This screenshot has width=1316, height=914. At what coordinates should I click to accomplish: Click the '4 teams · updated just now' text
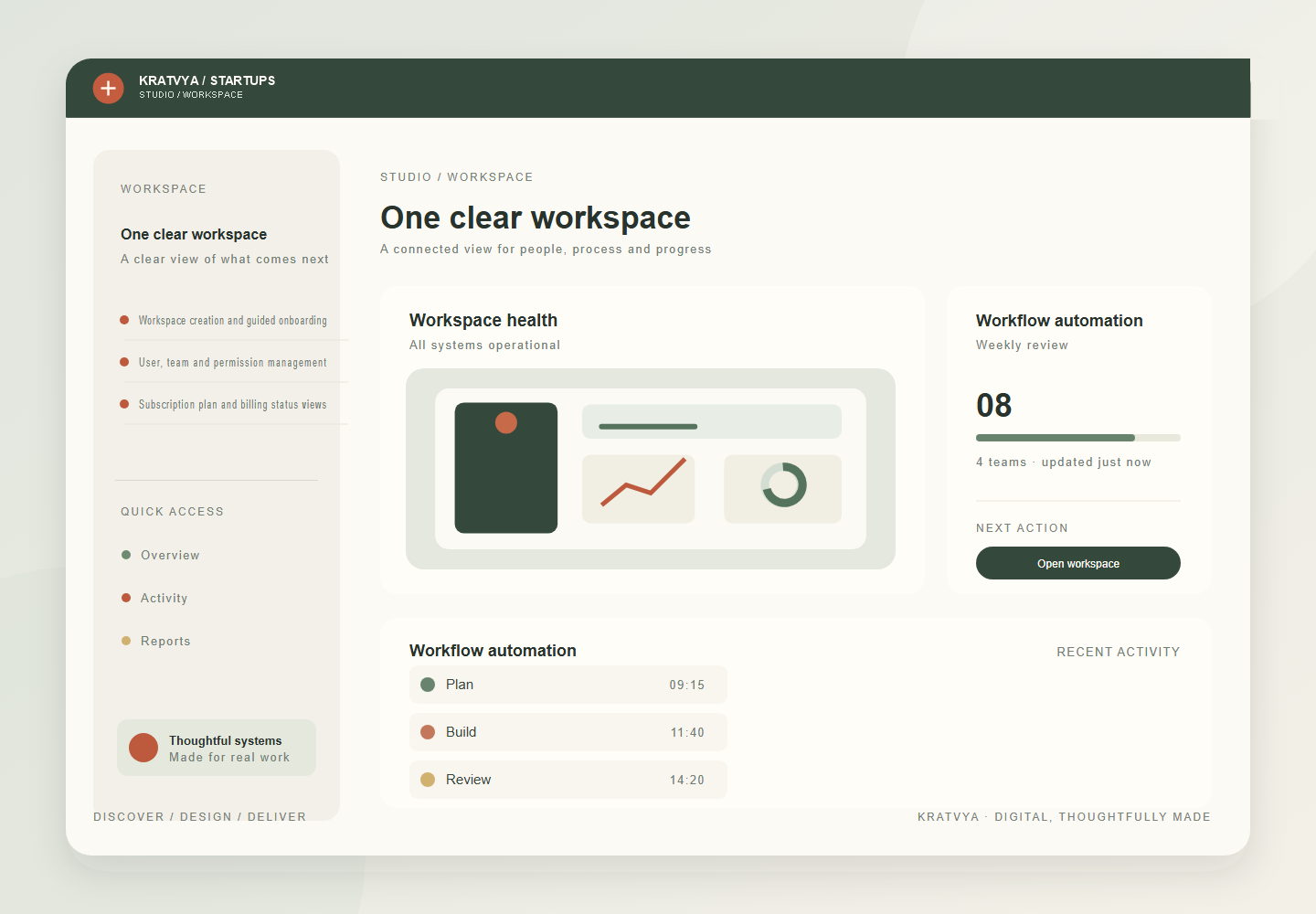click(1064, 462)
